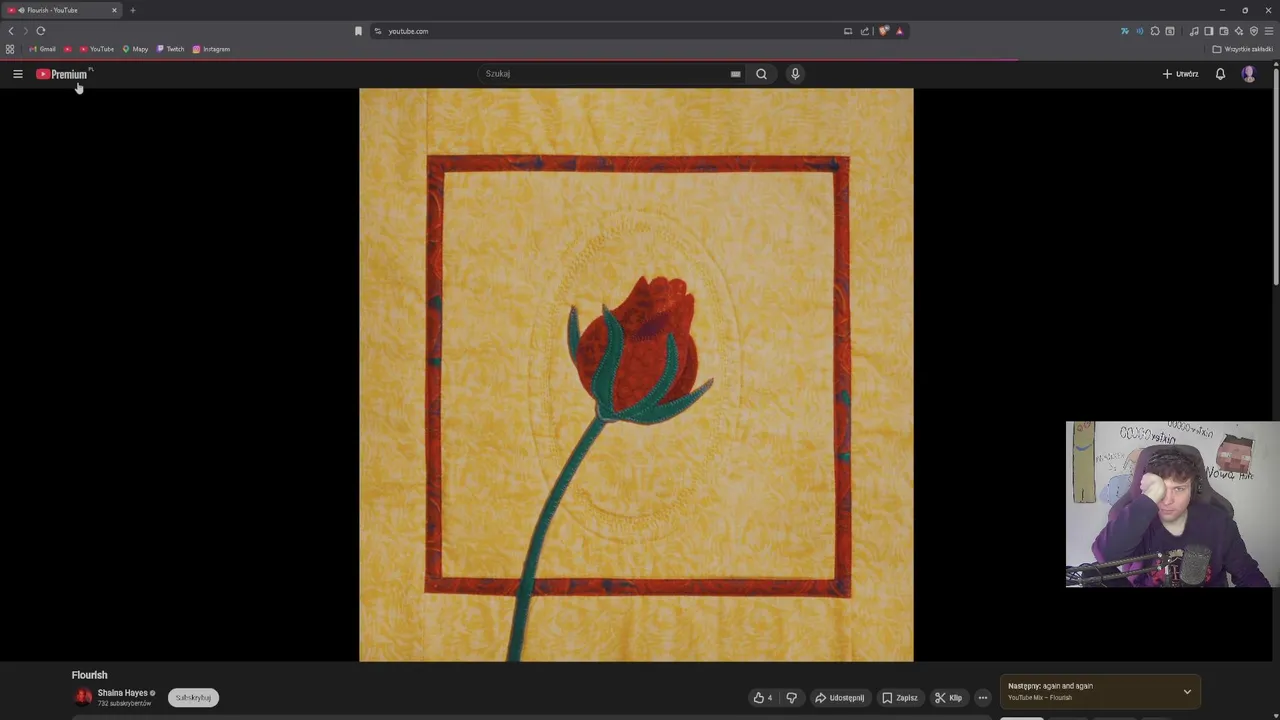Bookmark this page icon
This screenshot has height=720, width=1280.
click(x=358, y=31)
